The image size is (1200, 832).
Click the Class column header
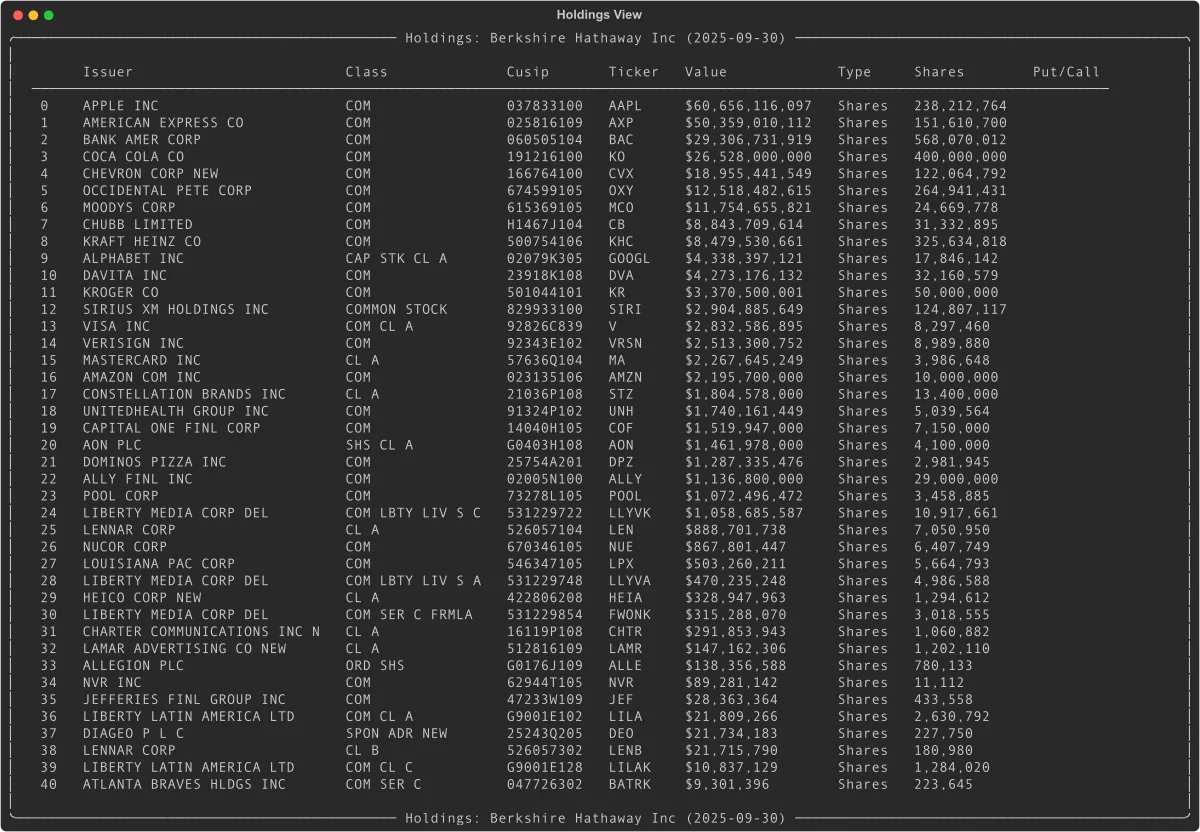click(366, 72)
